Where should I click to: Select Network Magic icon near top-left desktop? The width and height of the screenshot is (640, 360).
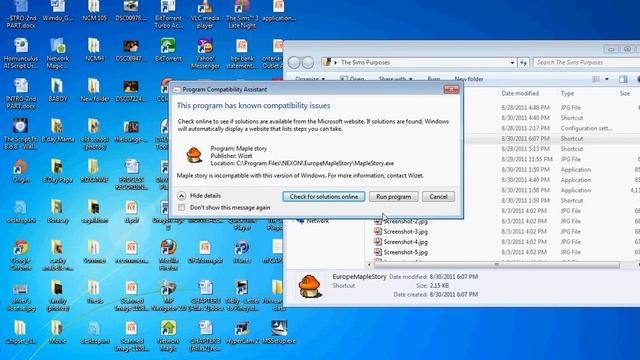click(x=58, y=53)
